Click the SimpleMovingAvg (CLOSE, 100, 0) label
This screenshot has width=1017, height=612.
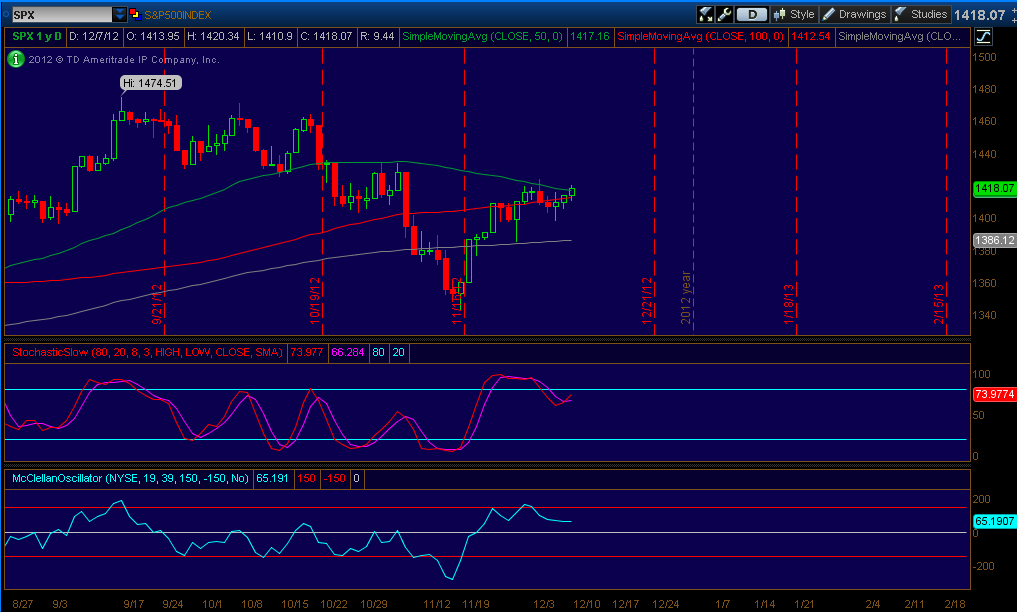click(x=700, y=36)
